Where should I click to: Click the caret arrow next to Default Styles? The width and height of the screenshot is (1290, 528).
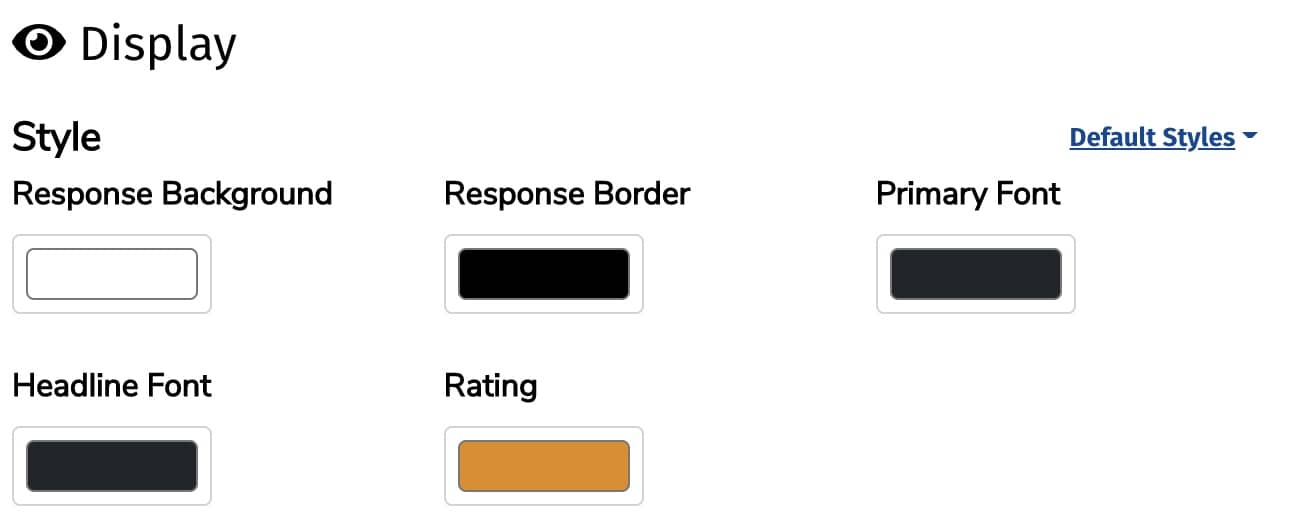[1249, 137]
